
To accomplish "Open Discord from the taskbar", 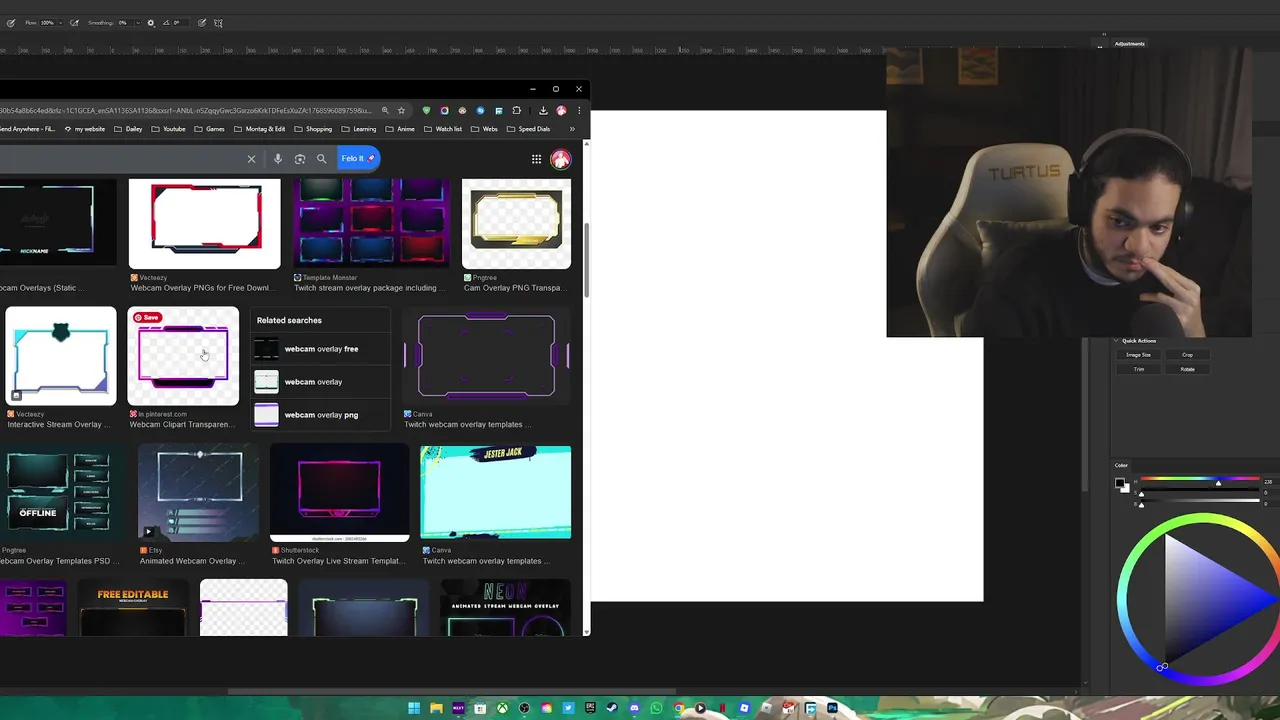I will pyautogui.click(x=634, y=708).
